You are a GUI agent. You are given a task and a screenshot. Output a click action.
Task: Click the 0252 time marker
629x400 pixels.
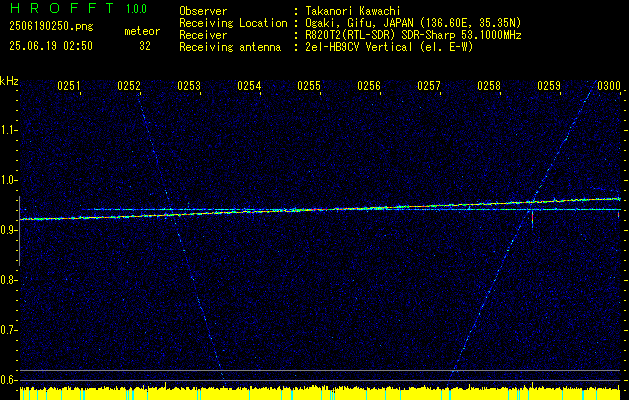coord(129,85)
